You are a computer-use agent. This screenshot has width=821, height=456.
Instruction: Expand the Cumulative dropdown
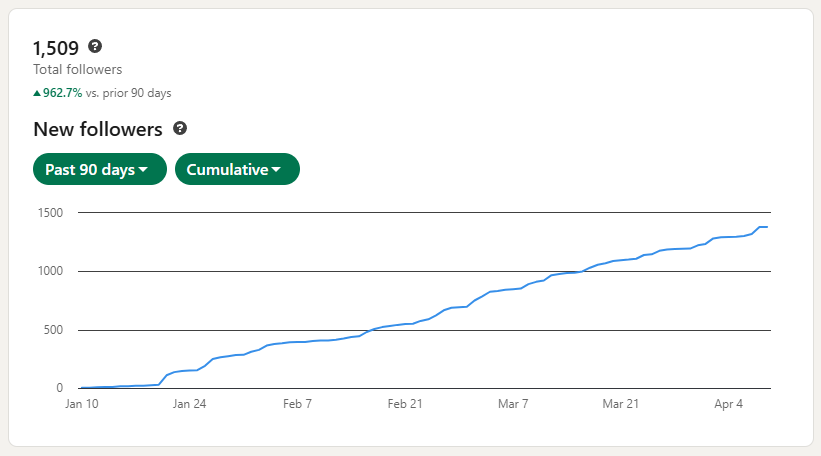point(237,170)
